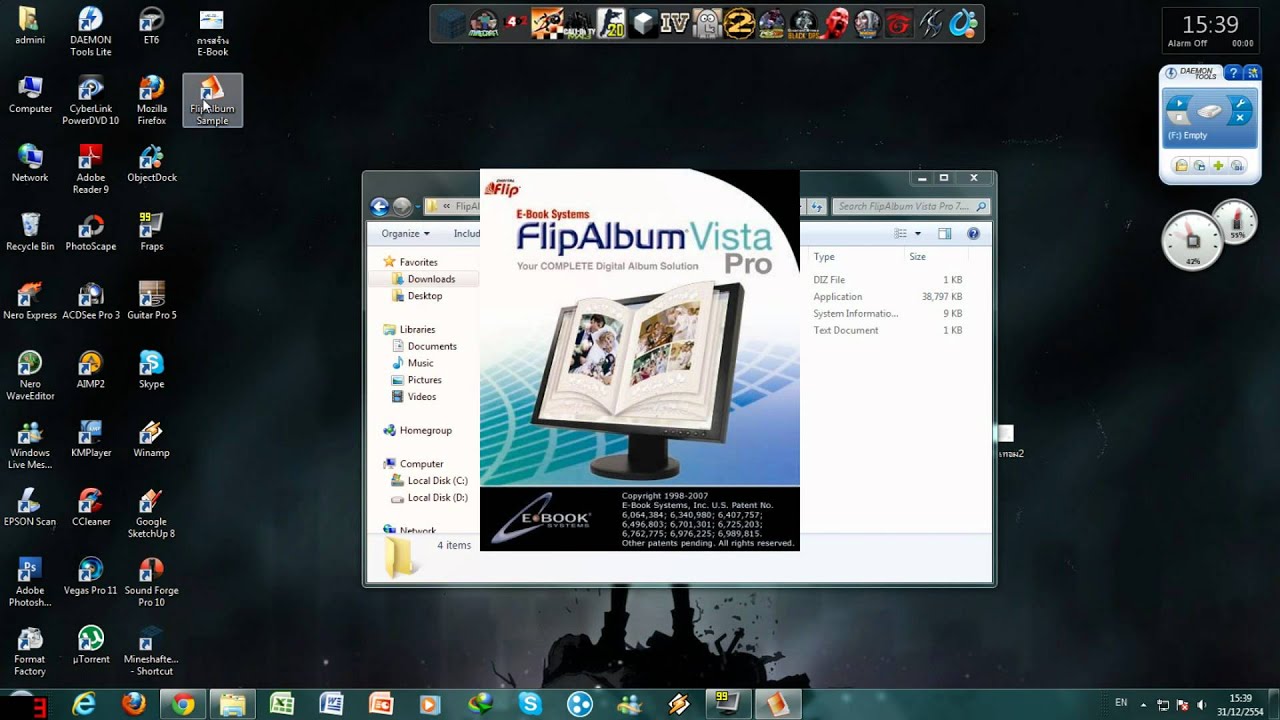Open µTorrent desktop shortcut
This screenshot has width=1280, height=720.
pyautogui.click(x=91, y=646)
